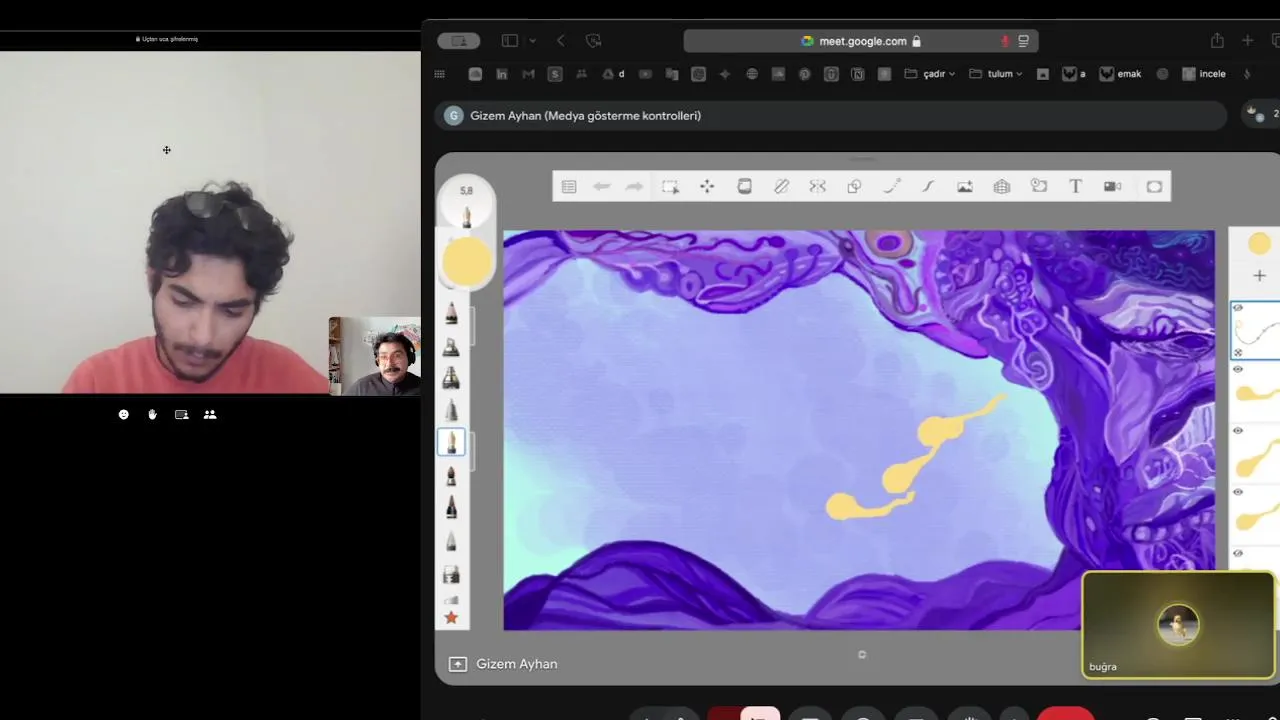Pick the Fill bucket tool
The image size is (1280, 720).
click(744, 186)
